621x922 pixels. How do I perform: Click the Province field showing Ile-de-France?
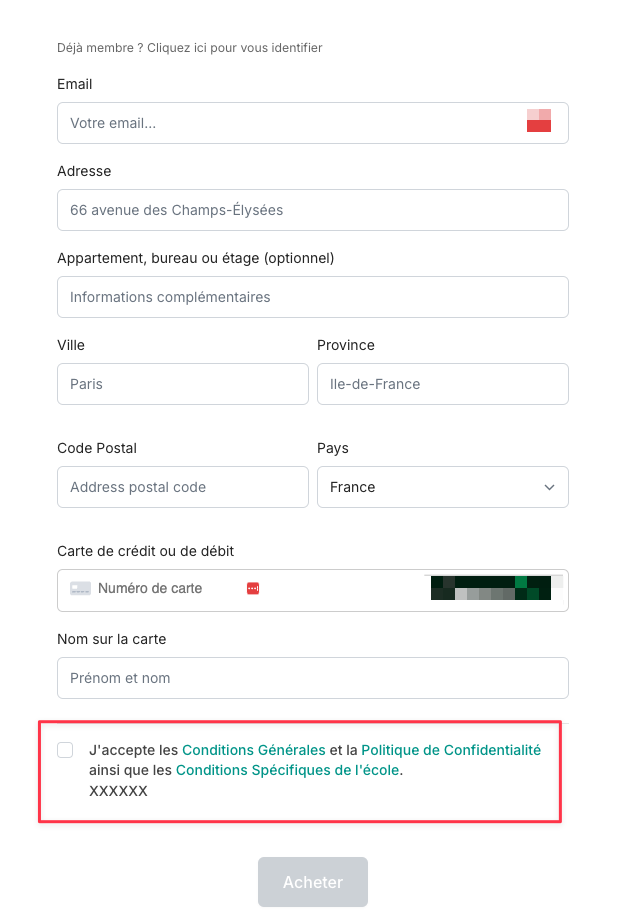pos(443,384)
